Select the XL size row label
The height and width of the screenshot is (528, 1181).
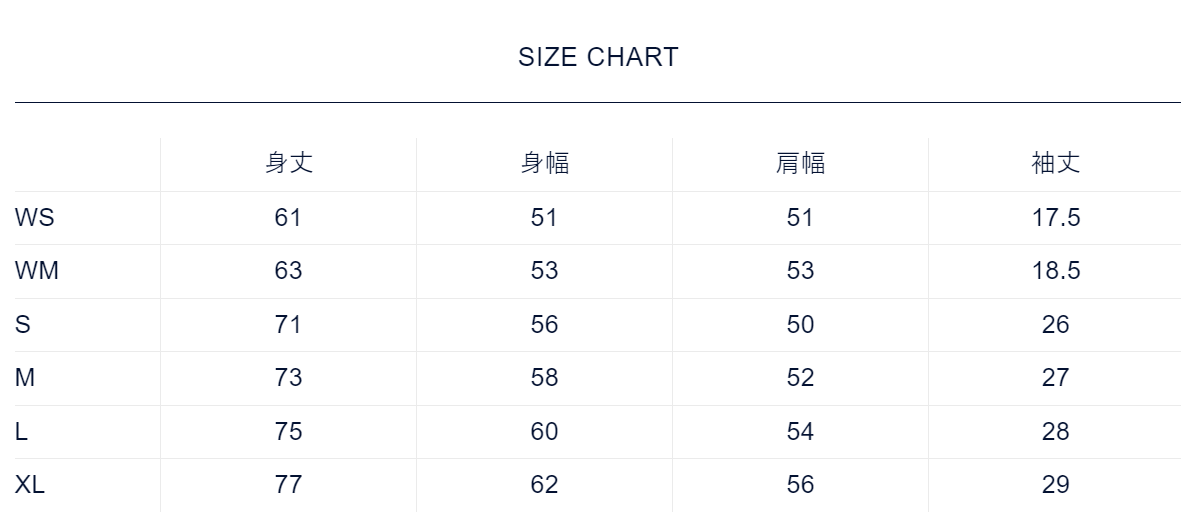click(30, 485)
